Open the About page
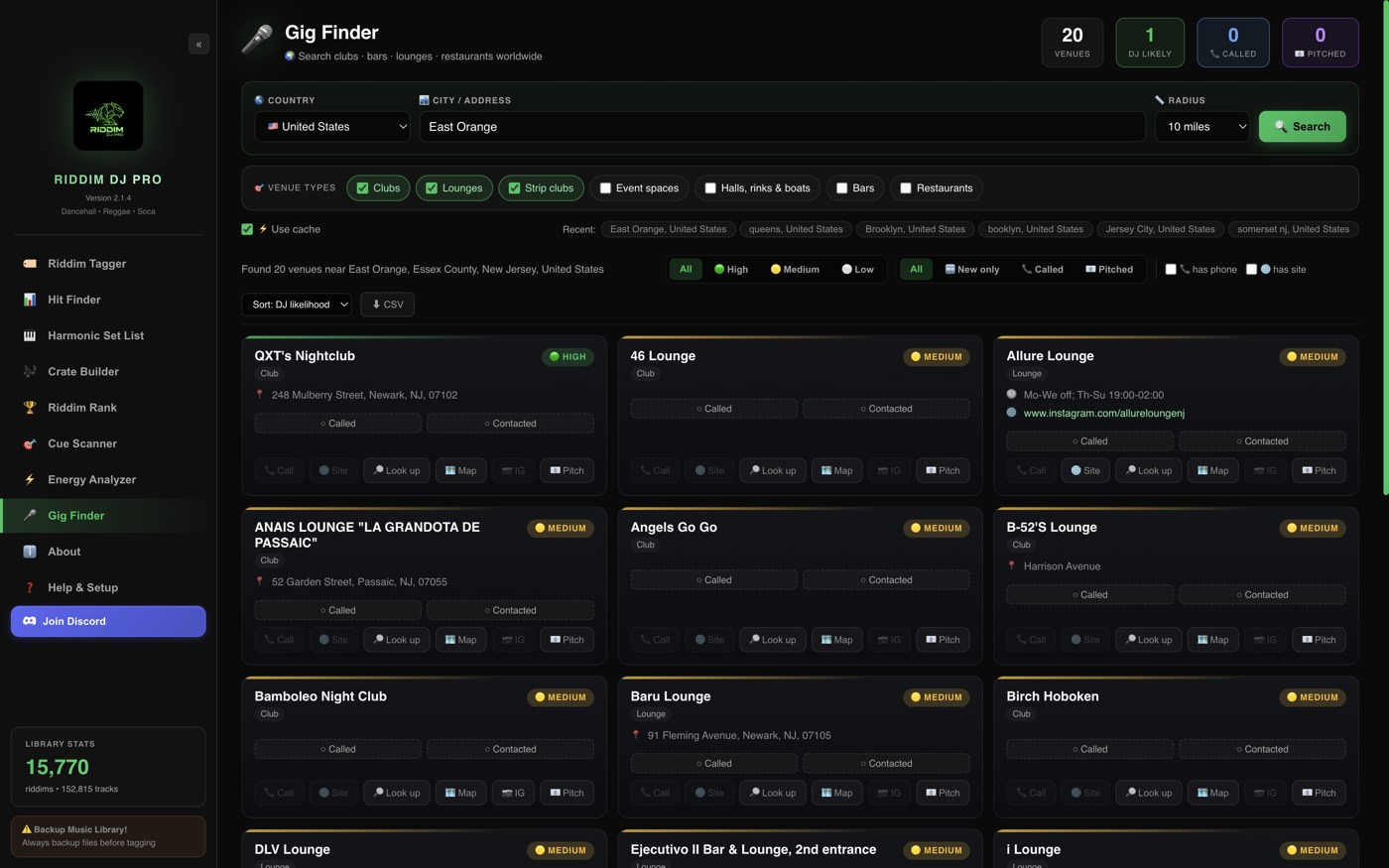 point(108,552)
